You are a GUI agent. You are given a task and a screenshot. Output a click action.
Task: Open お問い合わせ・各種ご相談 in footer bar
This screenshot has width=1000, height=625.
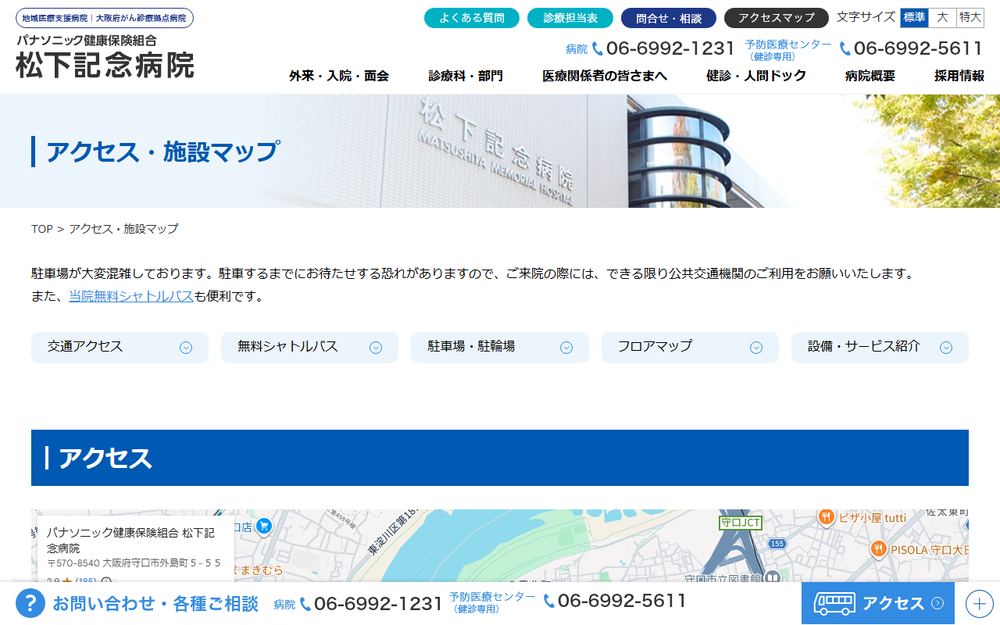click(155, 603)
